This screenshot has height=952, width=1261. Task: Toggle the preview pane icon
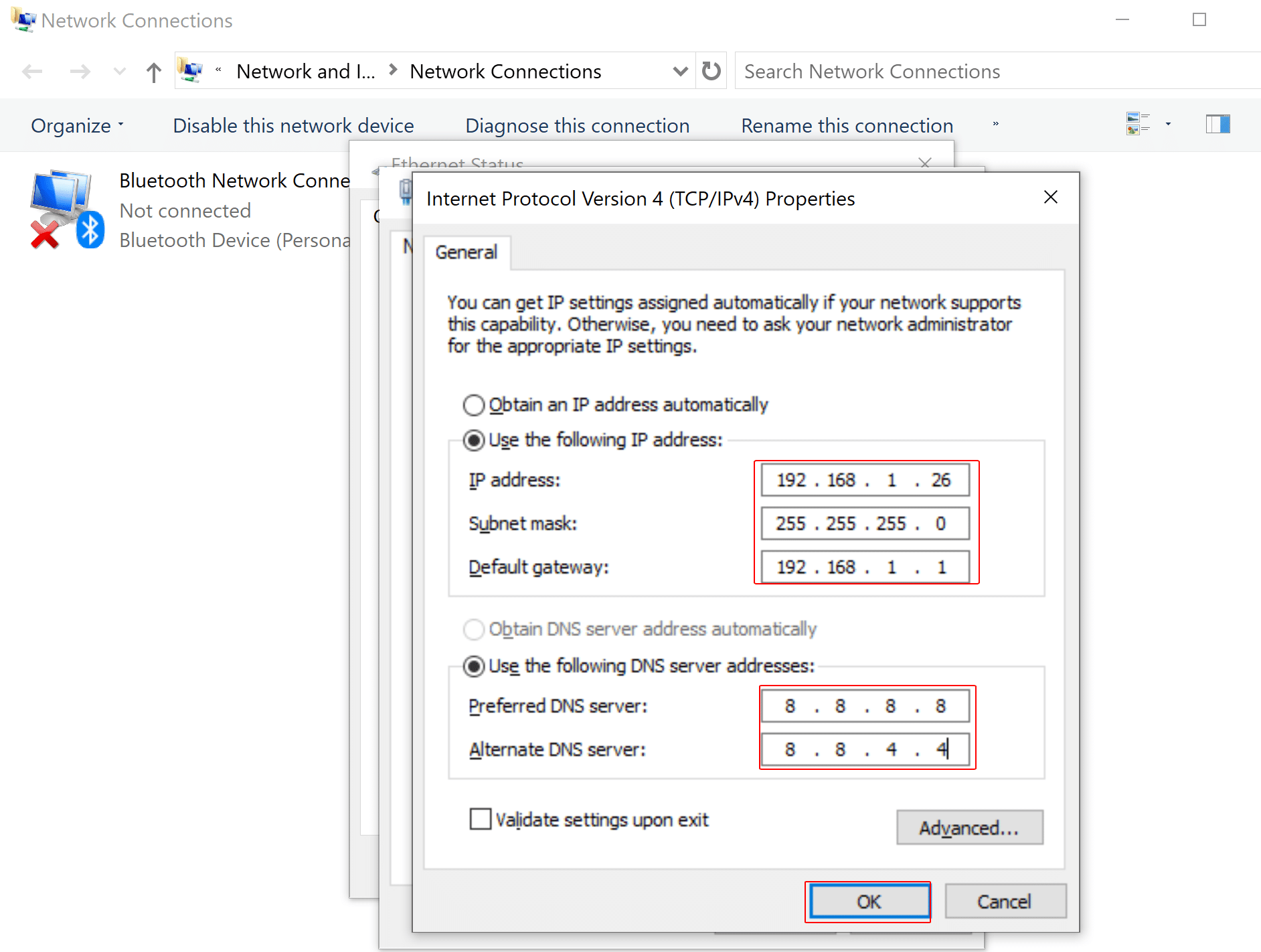pyautogui.click(x=1218, y=124)
